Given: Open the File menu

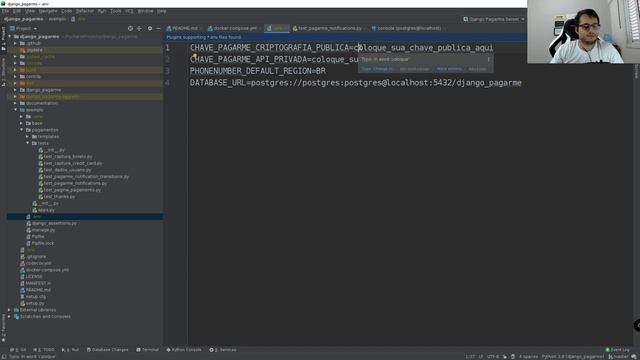Looking at the screenshot, I should click(5, 11).
